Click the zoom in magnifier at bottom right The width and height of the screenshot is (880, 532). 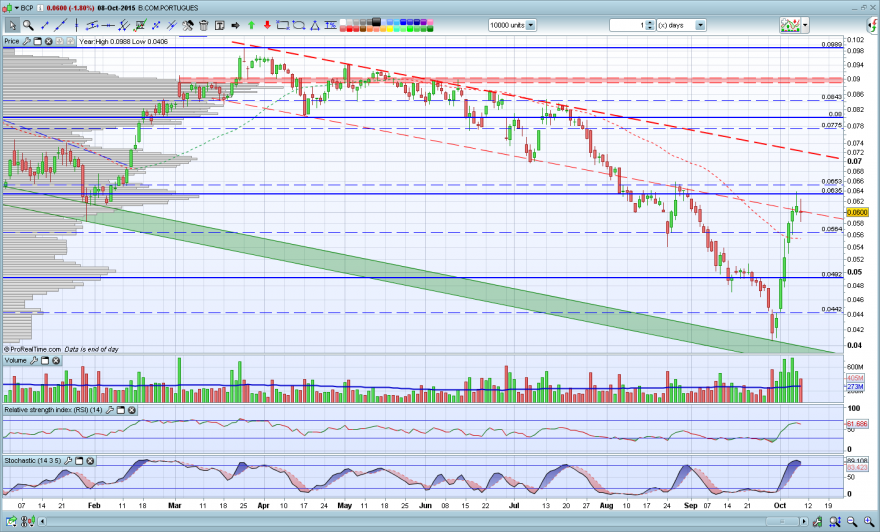point(868,521)
